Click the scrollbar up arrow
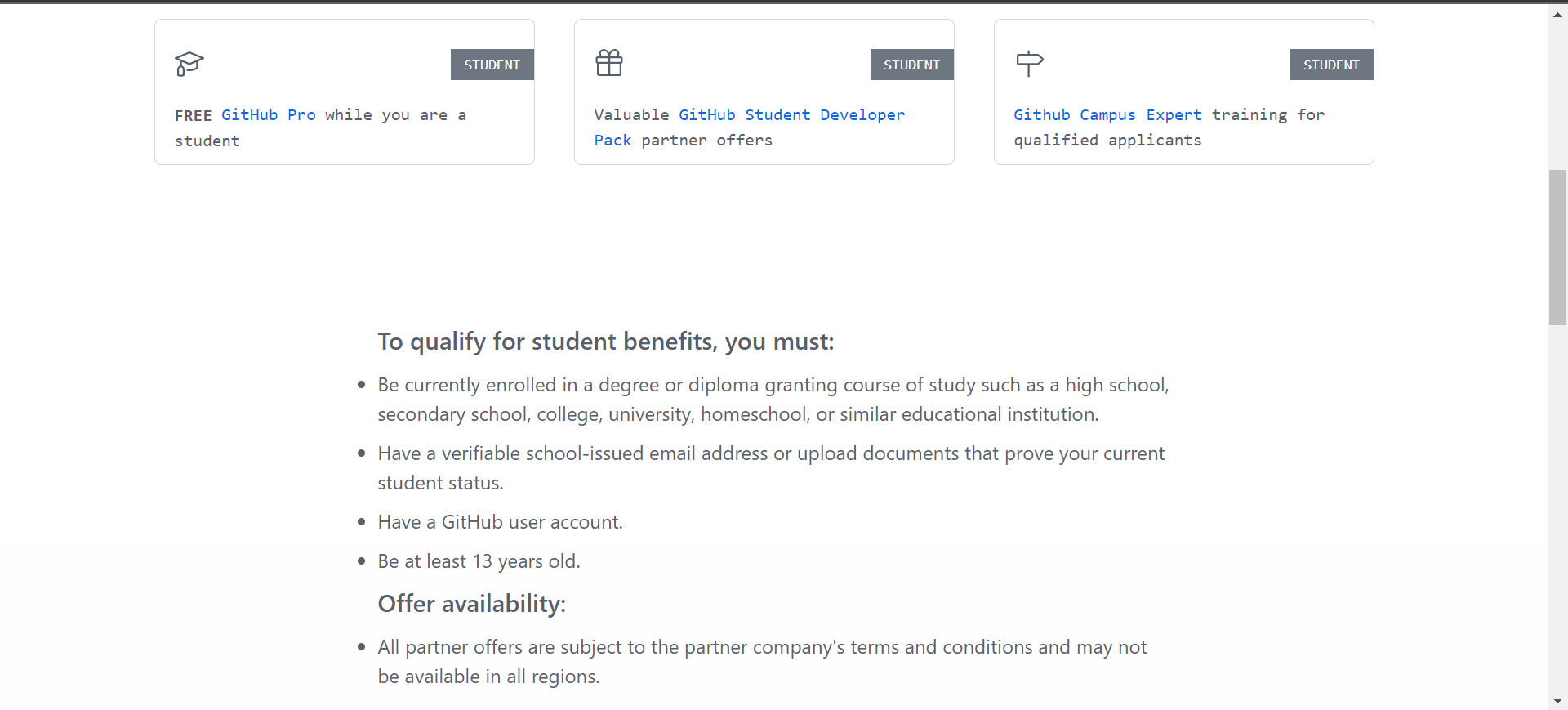Screen dimensions: 1568x710 (x=1558, y=14)
